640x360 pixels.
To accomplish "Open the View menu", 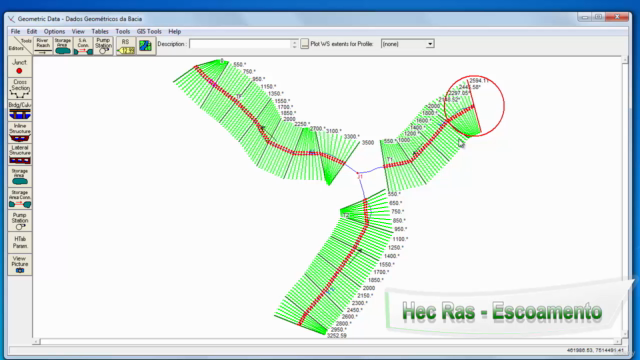I will (x=78, y=31).
